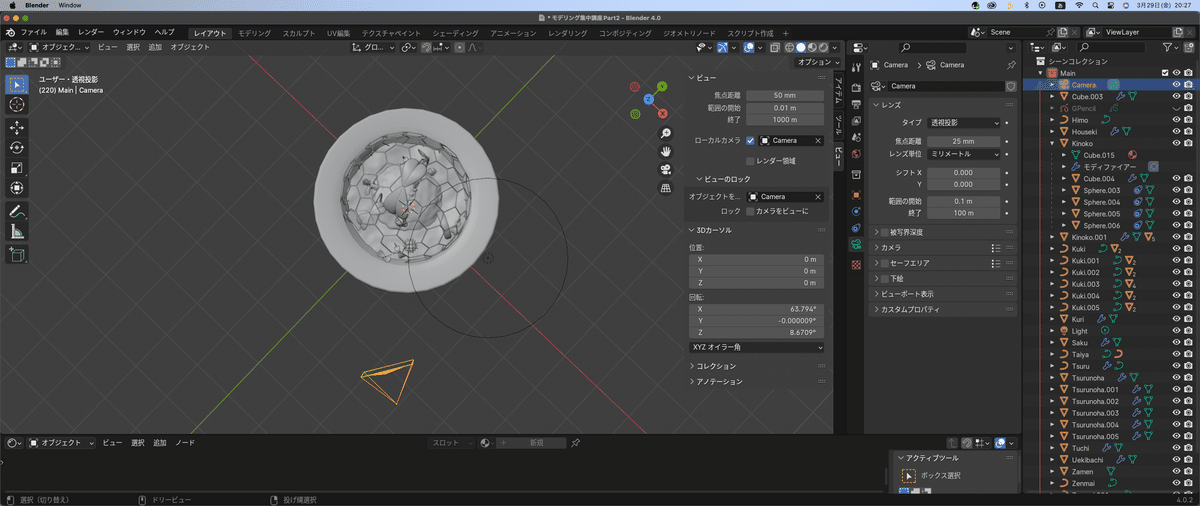Toggle Main collection exclude checkbox
1200x506 pixels.
[x=1164, y=73]
